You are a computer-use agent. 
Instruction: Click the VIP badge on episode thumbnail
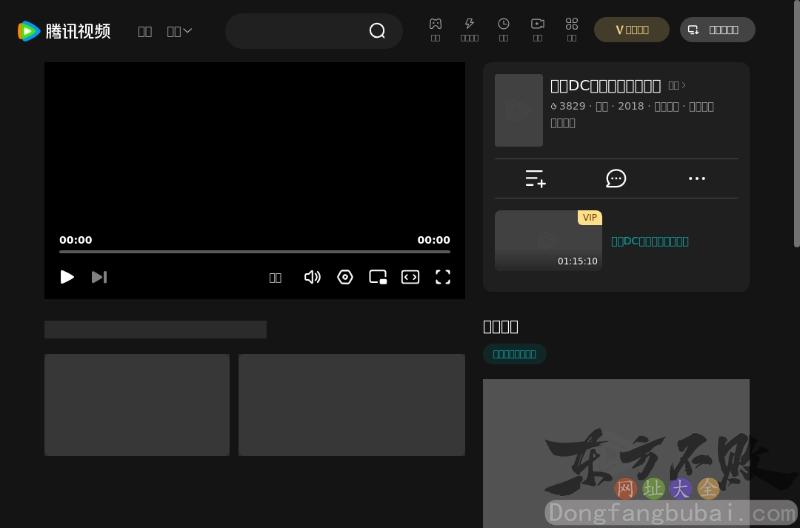coord(590,217)
